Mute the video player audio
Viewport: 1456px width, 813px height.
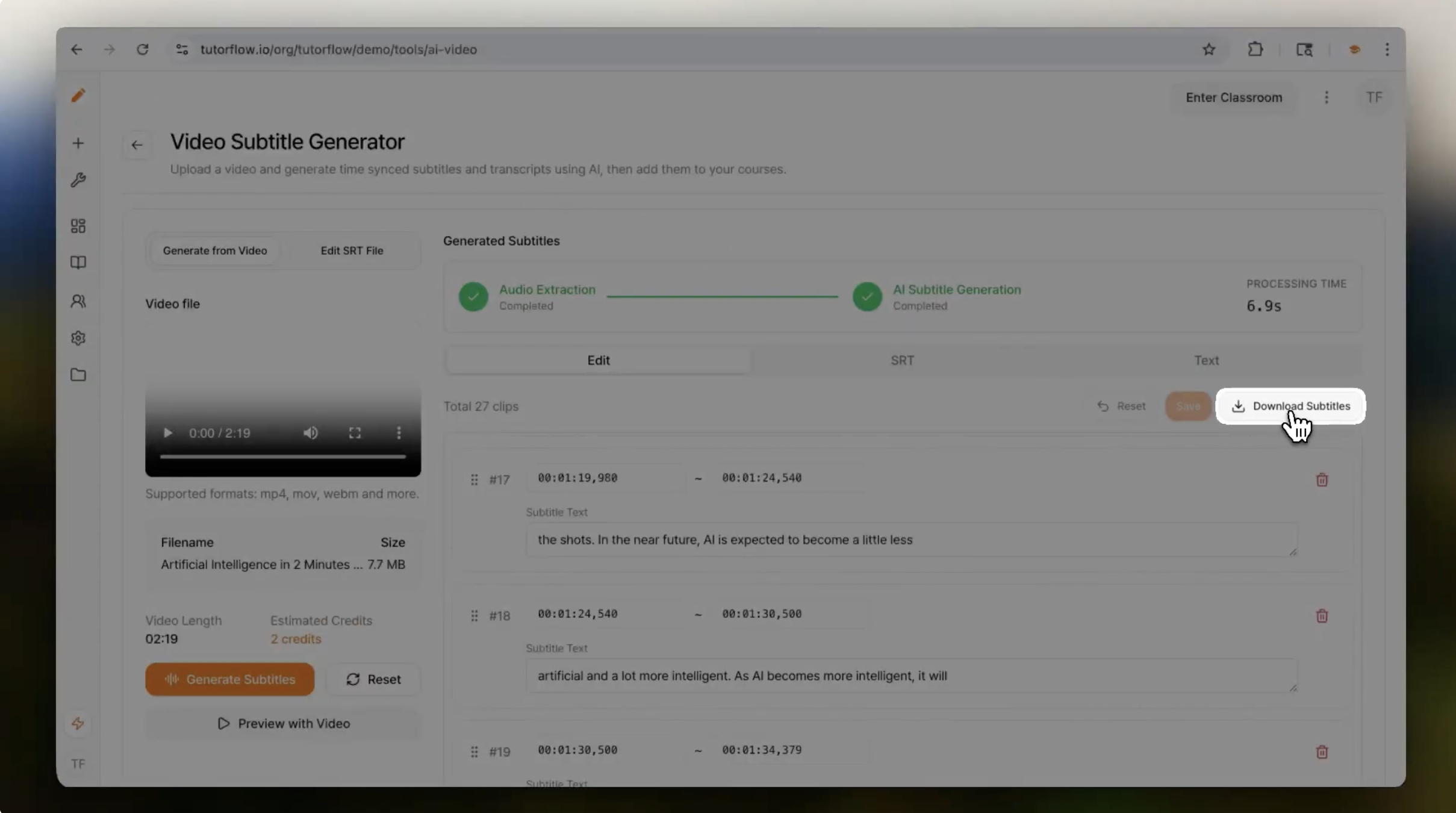[x=310, y=433]
